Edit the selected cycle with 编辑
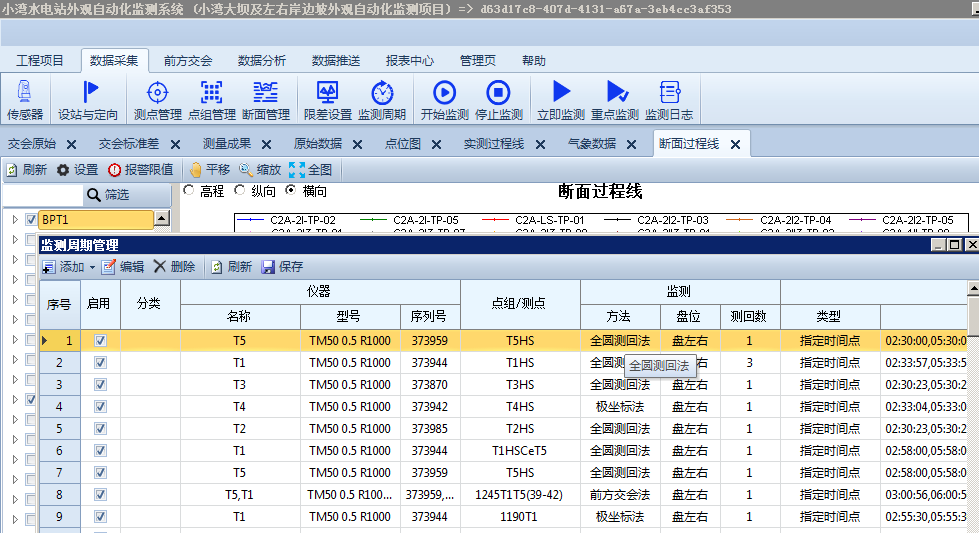979x533 pixels. [124, 267]
